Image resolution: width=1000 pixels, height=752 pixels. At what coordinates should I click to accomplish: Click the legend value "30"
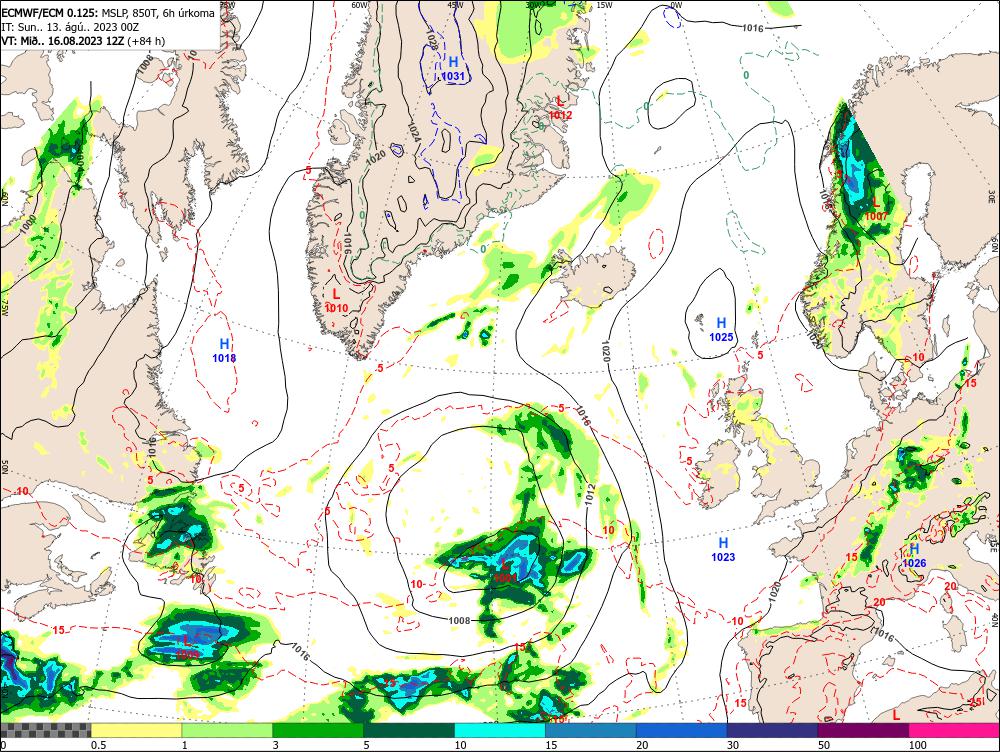tap(733, 745)
